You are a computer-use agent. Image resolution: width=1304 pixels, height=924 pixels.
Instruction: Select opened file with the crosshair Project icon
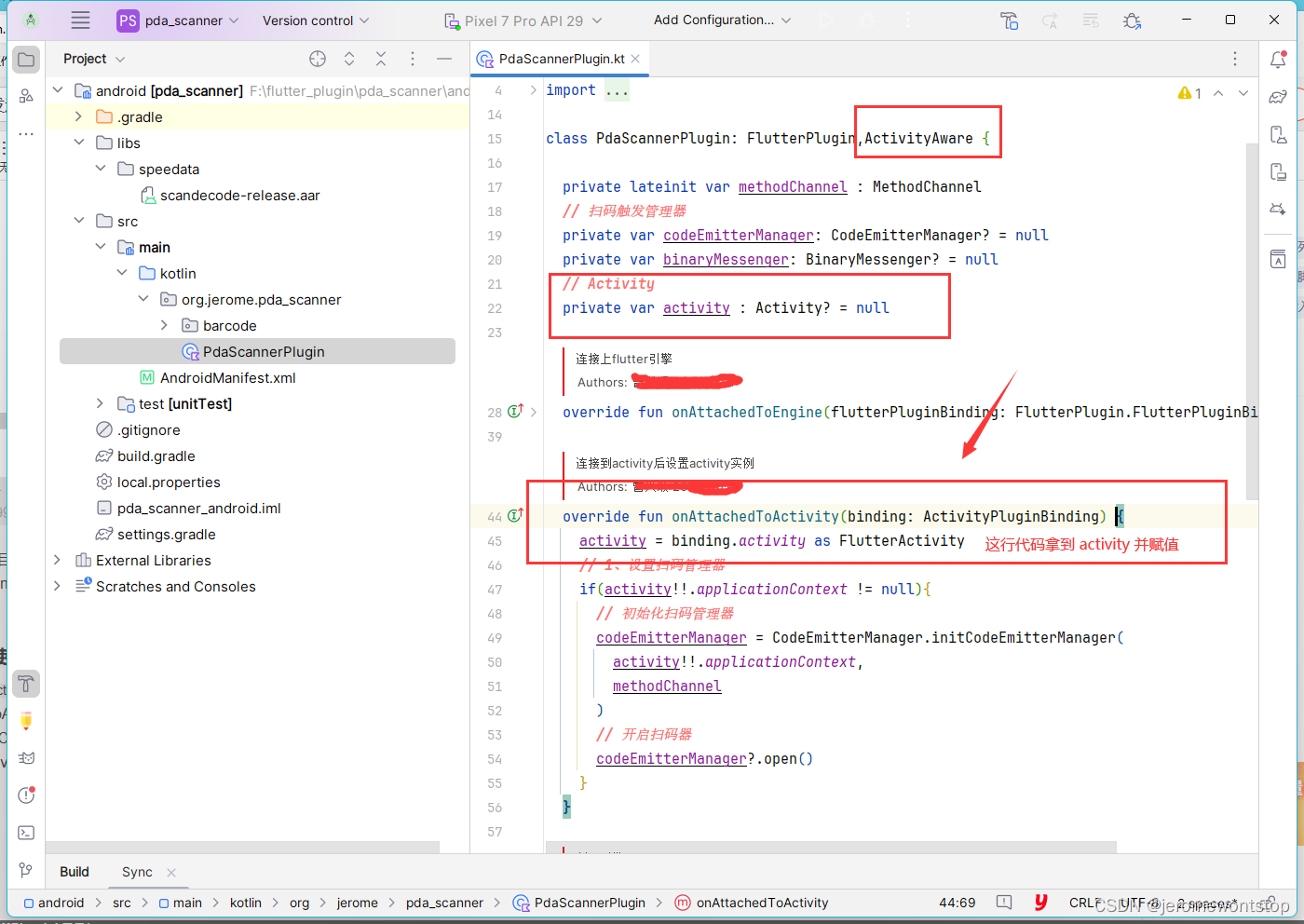(318, 58)
